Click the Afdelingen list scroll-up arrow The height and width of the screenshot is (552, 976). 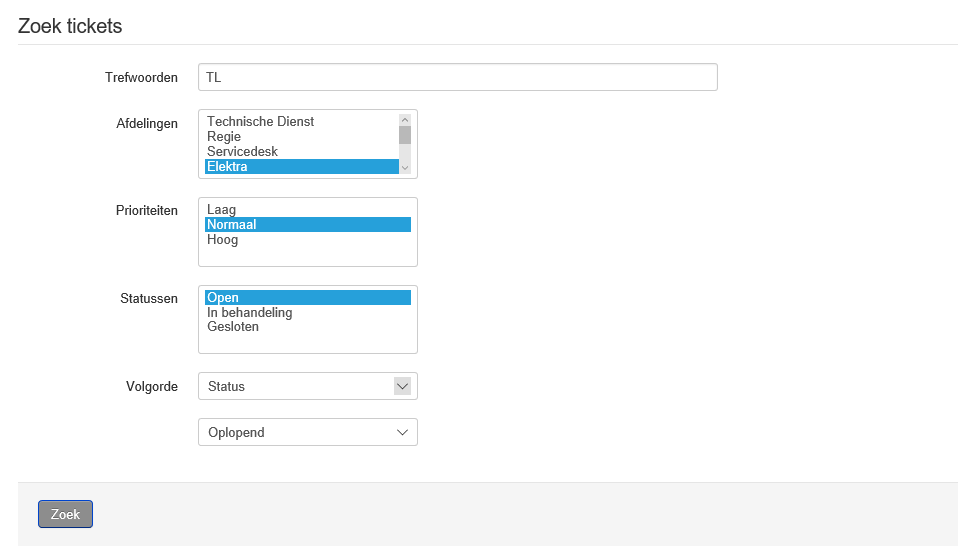[x=405, y=119]
